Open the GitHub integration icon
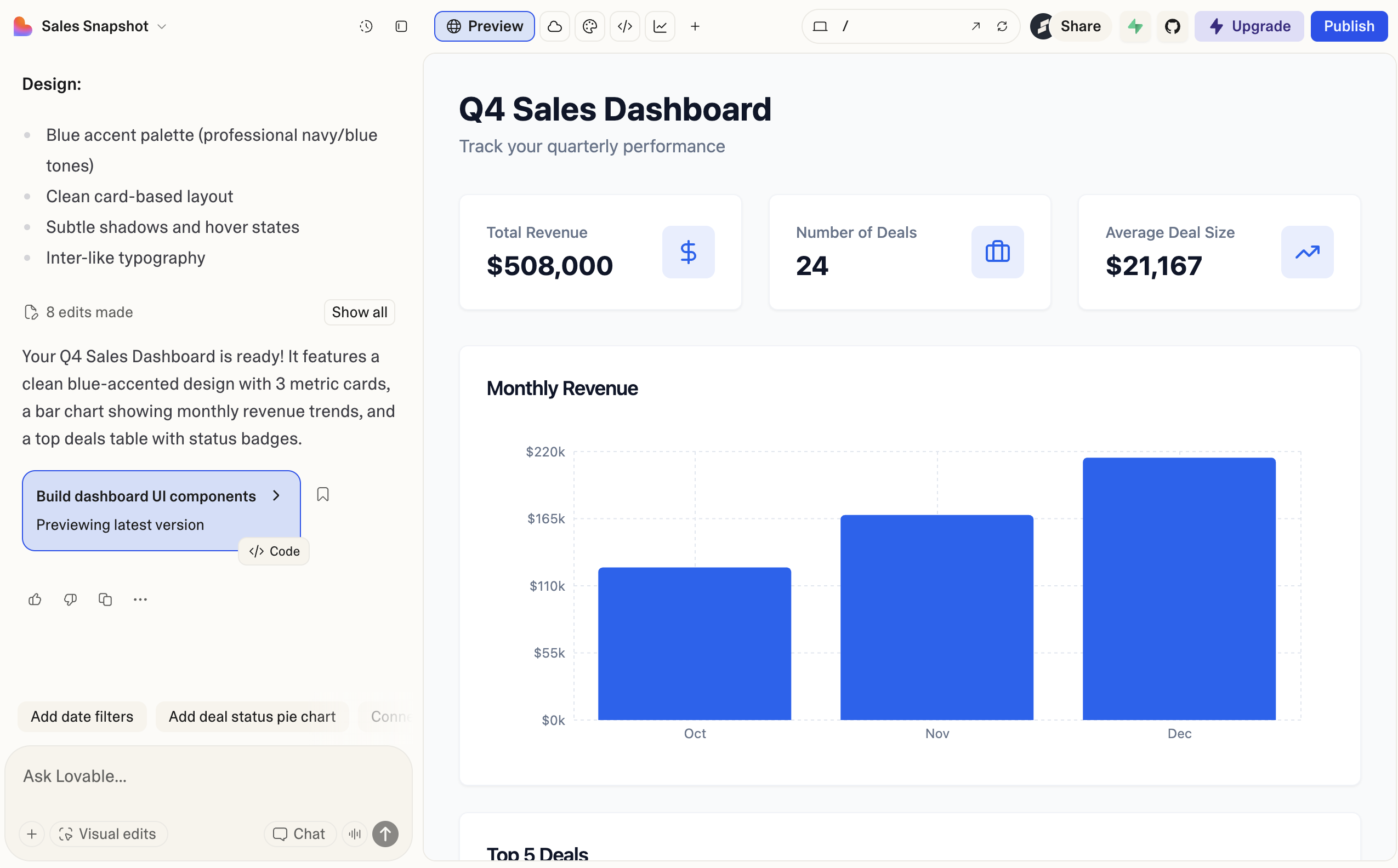This screenshot has height=868, width=1398. pyautogui.click(x=1172, y=26)
